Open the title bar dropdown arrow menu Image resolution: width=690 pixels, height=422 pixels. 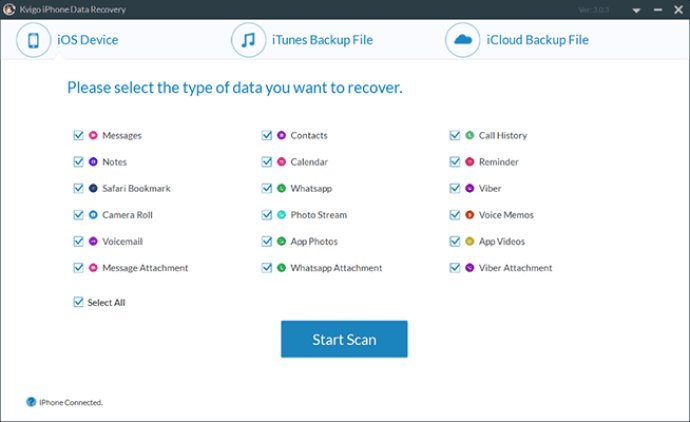pyautogui.click(x=636, y=10)
